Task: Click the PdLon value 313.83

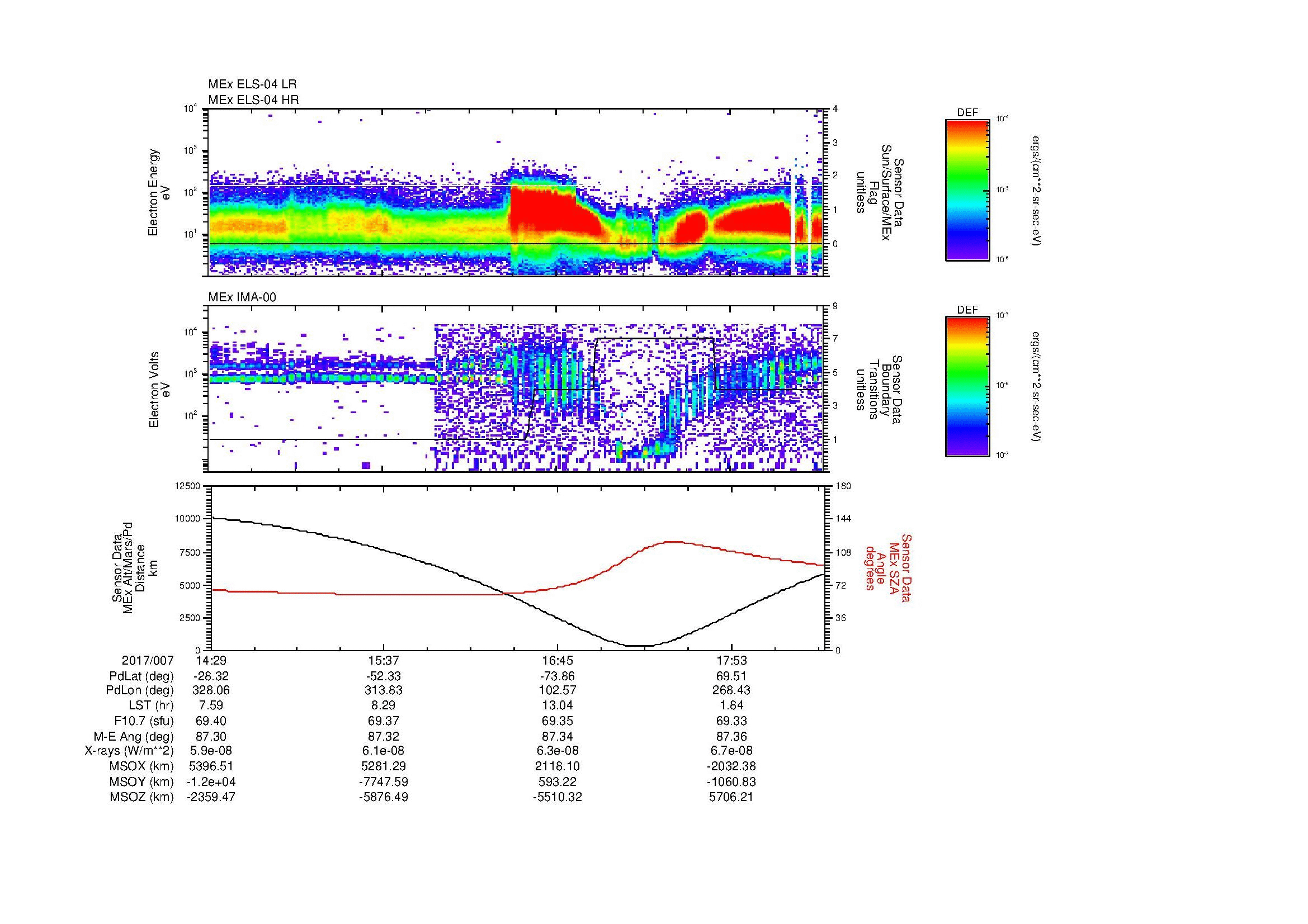Action: click(x=384, y=690)
